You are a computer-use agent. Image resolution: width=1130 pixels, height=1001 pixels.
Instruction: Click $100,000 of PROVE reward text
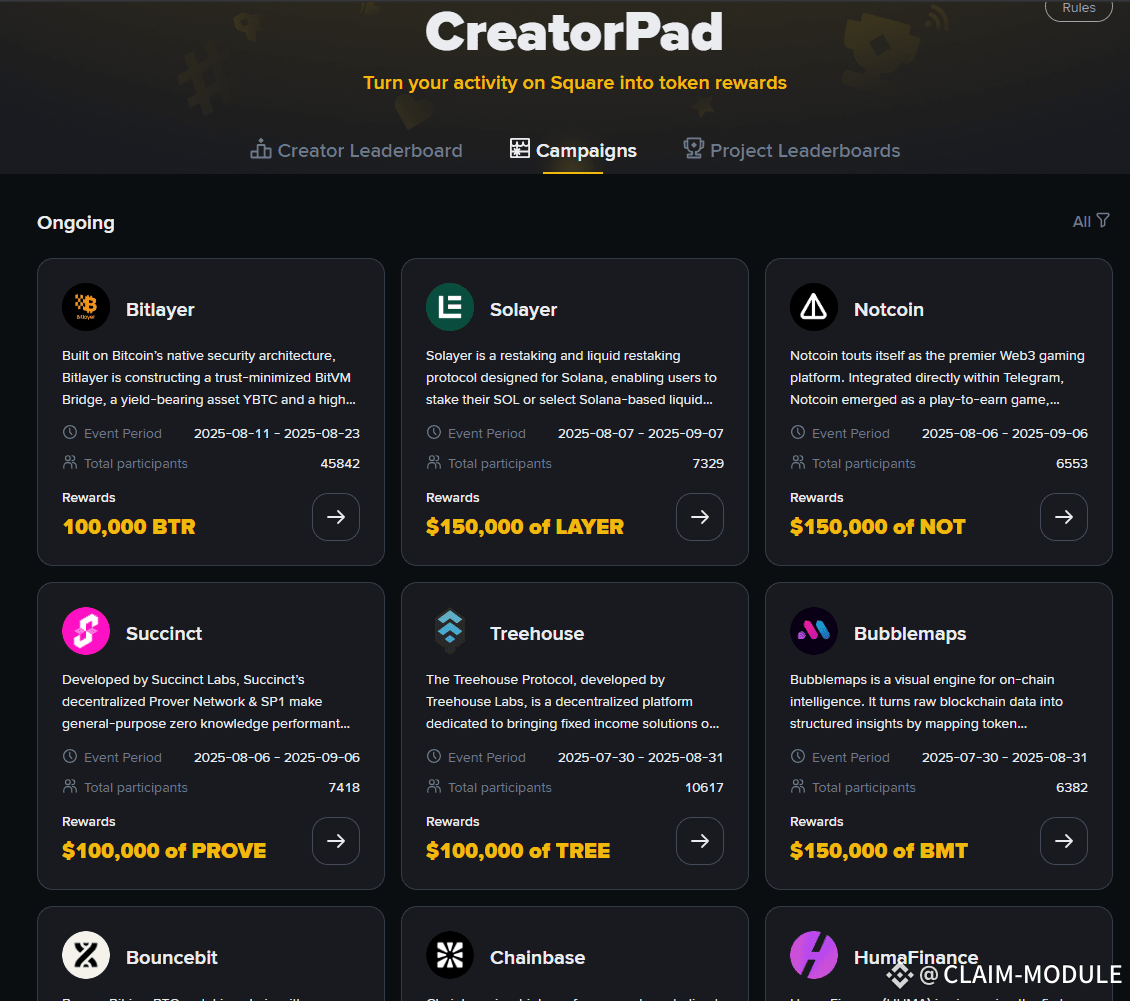(x=164, y=851)
